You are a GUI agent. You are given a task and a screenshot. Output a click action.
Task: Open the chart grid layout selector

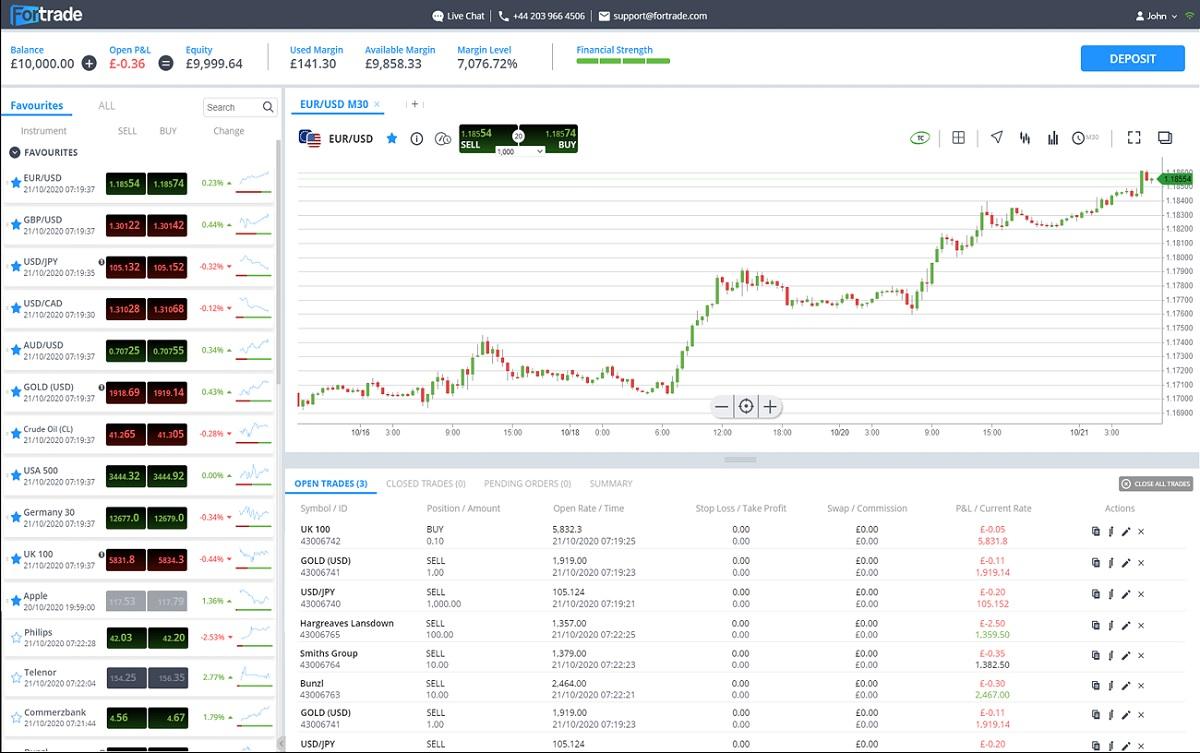point(958,137)
